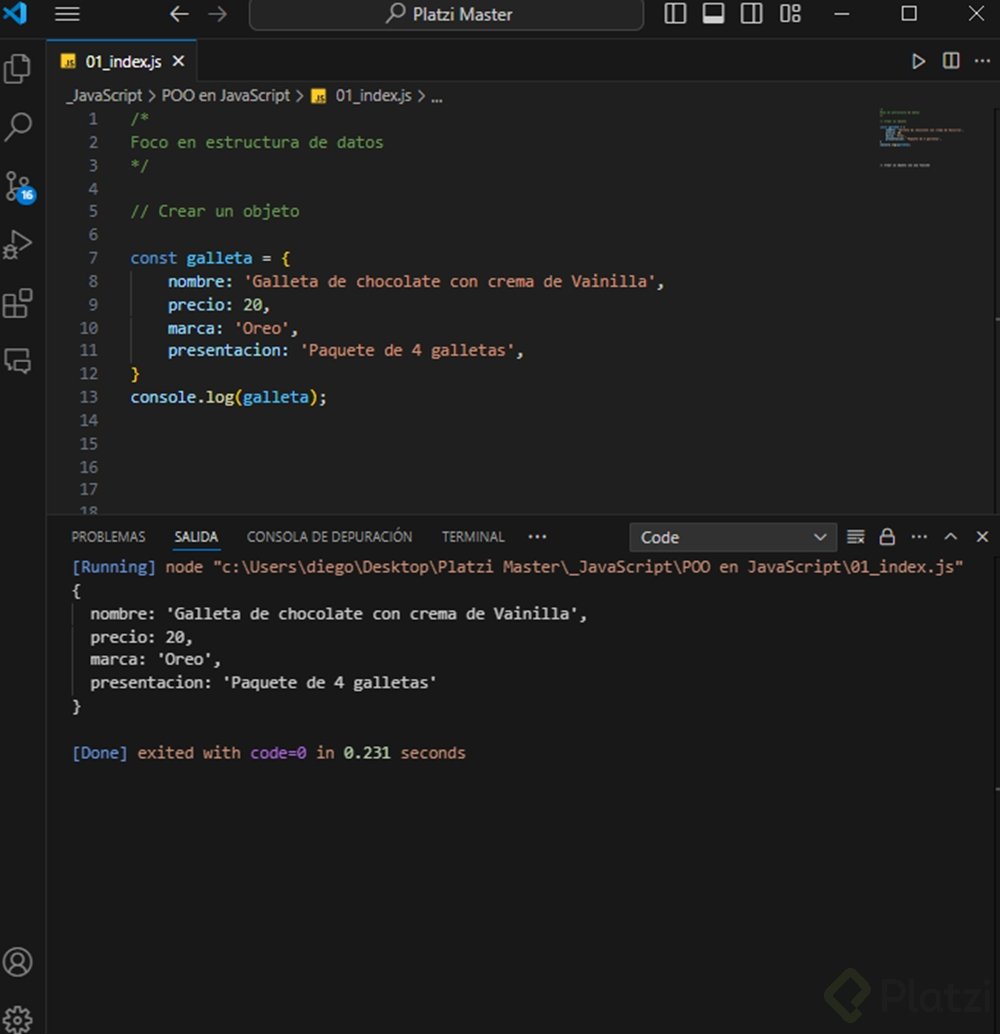Toggle output scroll lock padlock
1000x1034 pixels.
887,537
